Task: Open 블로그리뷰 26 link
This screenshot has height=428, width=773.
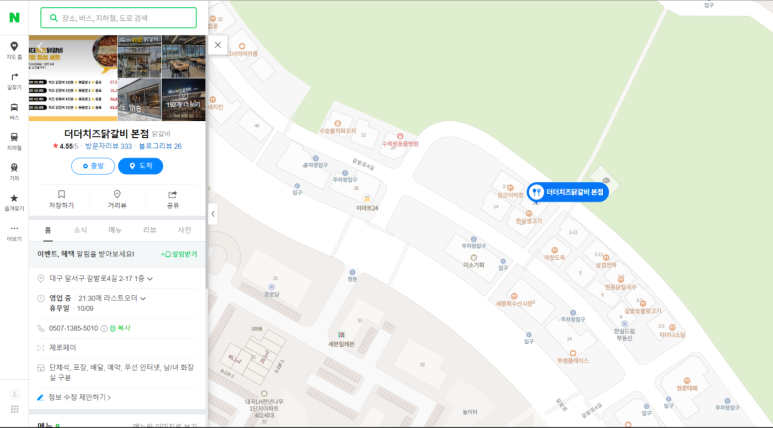Action: pyautogui.click(x=160, y=146)
